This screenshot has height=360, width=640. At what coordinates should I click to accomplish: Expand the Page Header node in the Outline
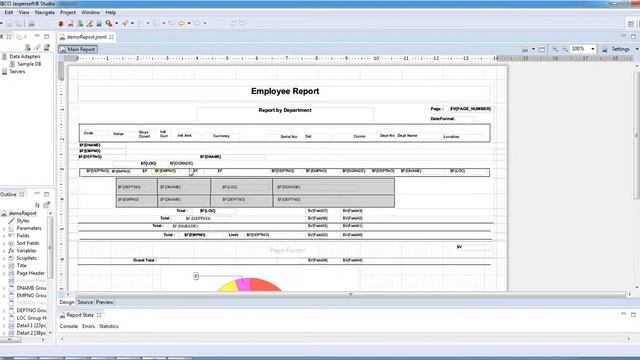[4, 273]
